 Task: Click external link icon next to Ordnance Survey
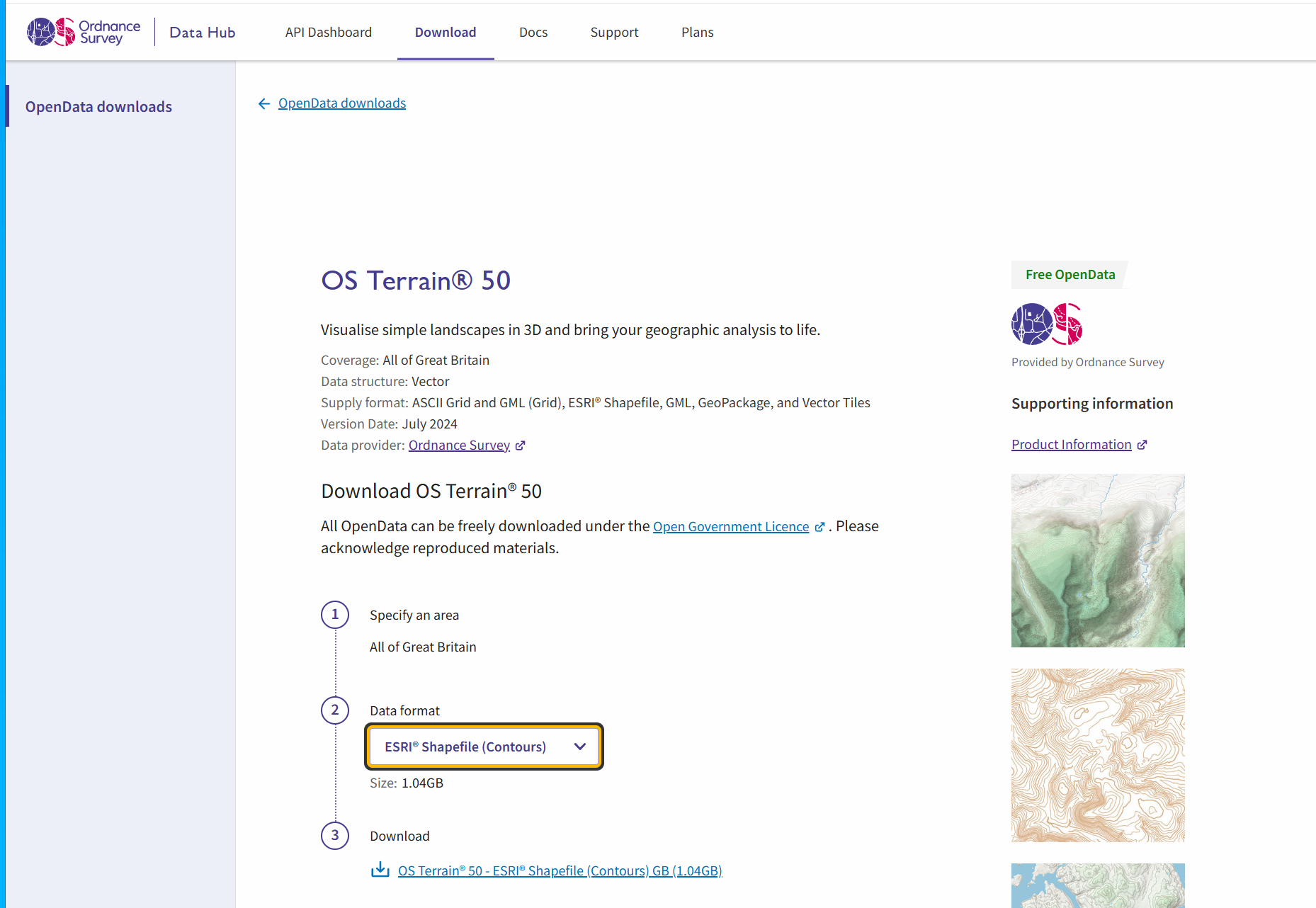pos(521,446)
